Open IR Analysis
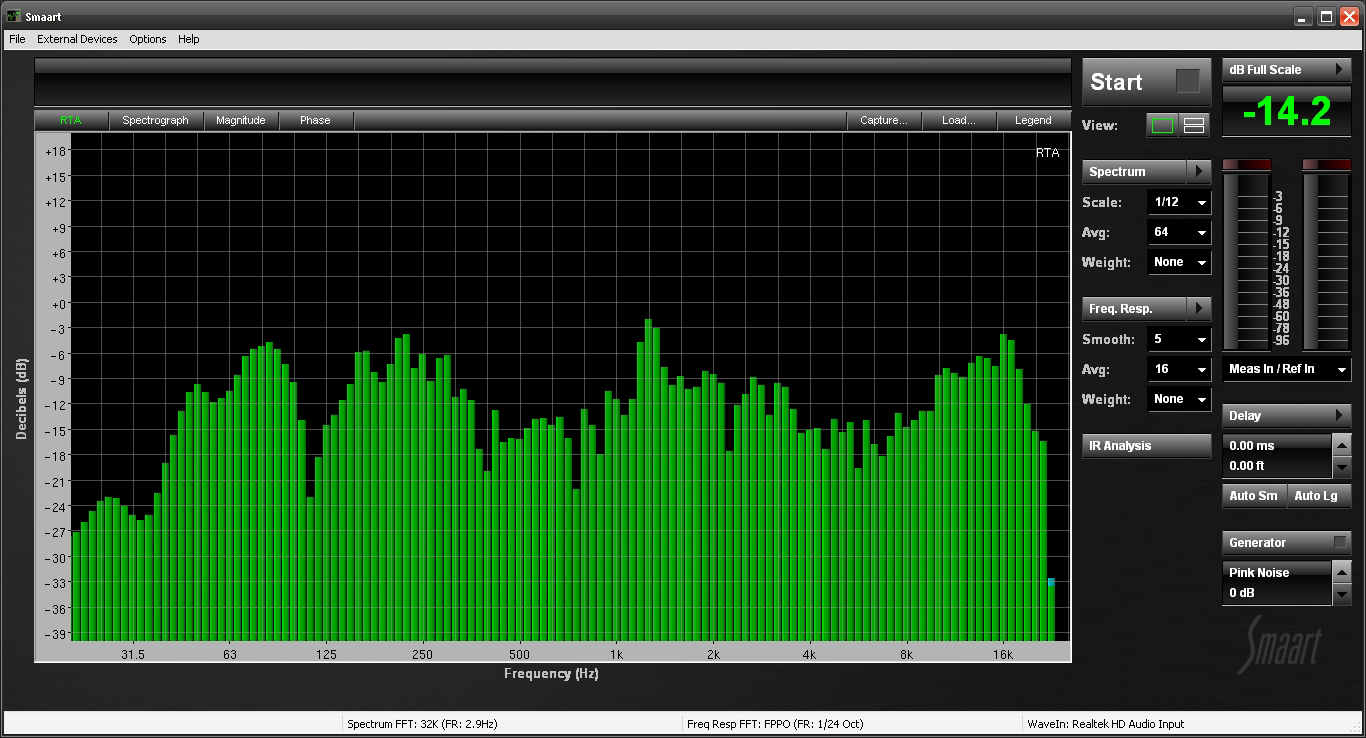This screenshot has height=738, width=1366. [x=1147, y=446]
